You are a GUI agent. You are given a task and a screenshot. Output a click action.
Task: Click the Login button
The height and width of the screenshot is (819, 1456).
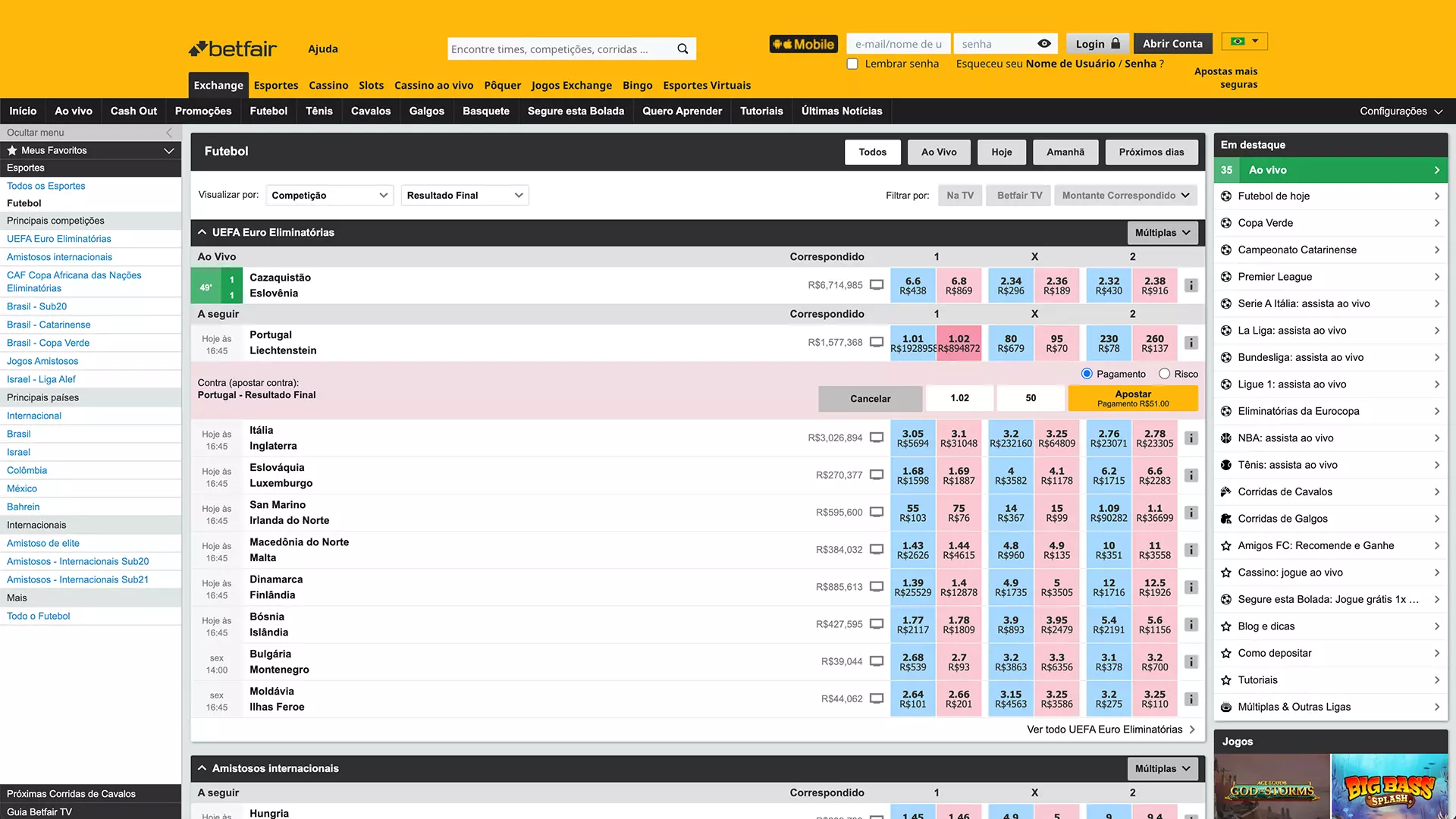1097,44
